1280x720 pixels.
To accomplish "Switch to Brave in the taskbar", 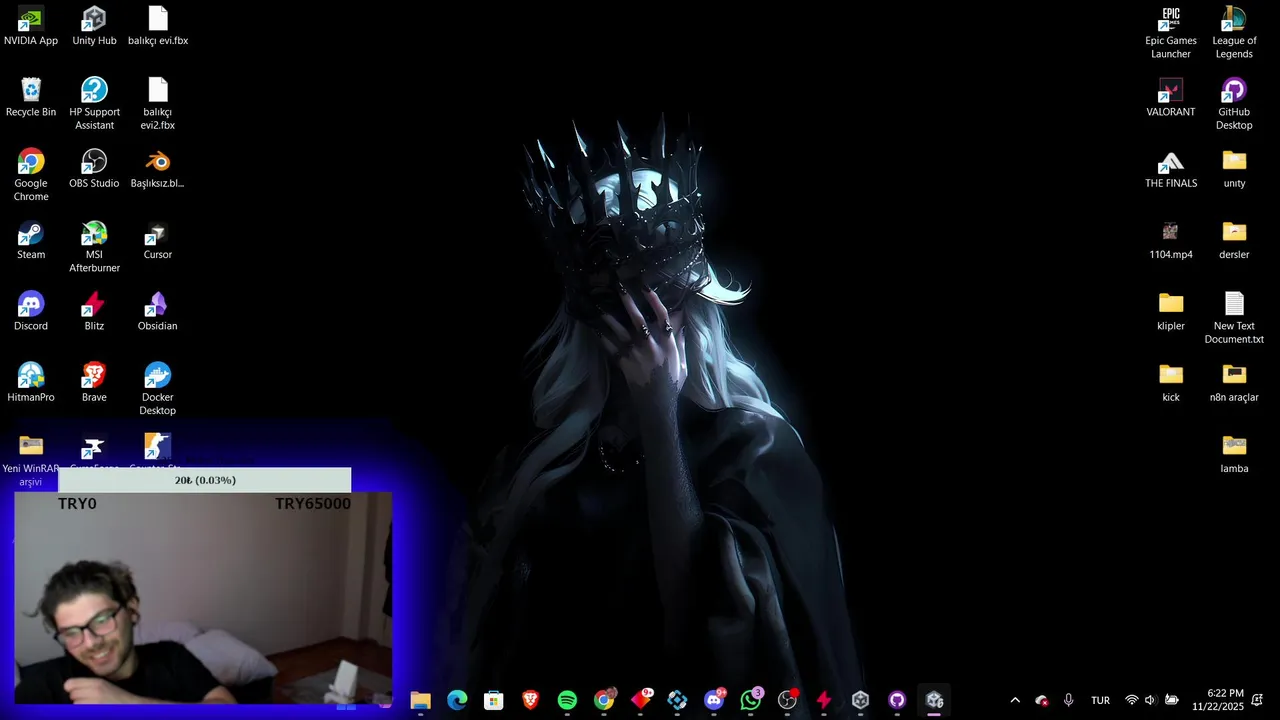I will [530, 700].
